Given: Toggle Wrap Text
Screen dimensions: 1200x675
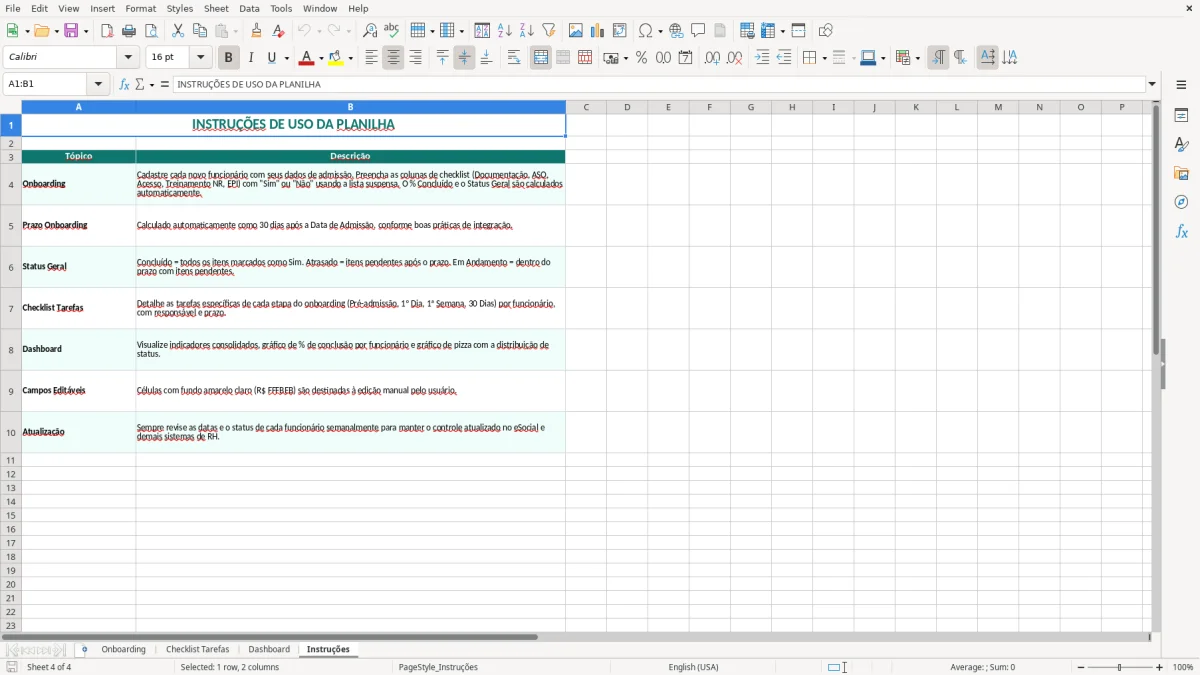Looking at the screenshot, I should coord(514,58).
